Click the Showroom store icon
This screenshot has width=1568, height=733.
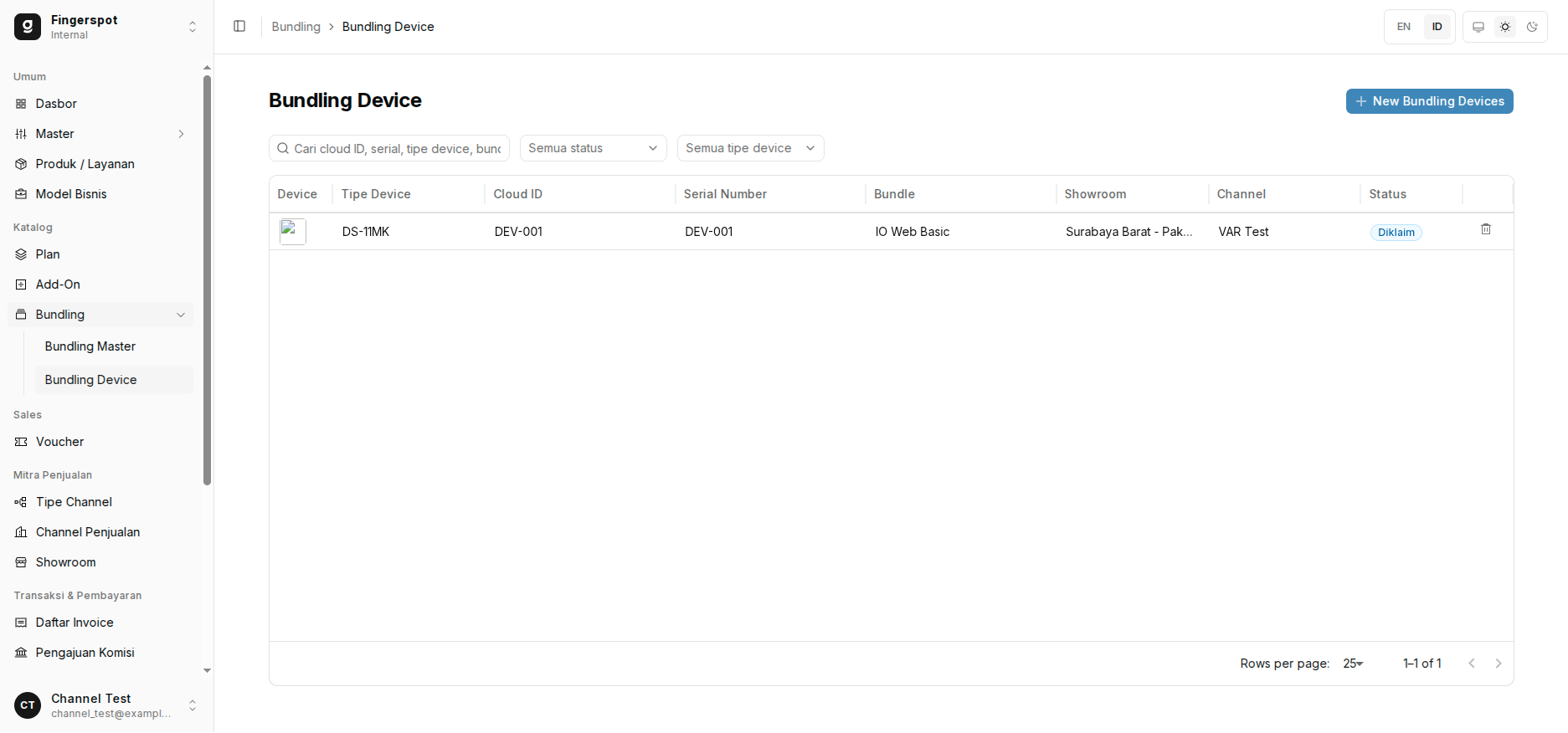click(21, 562)
